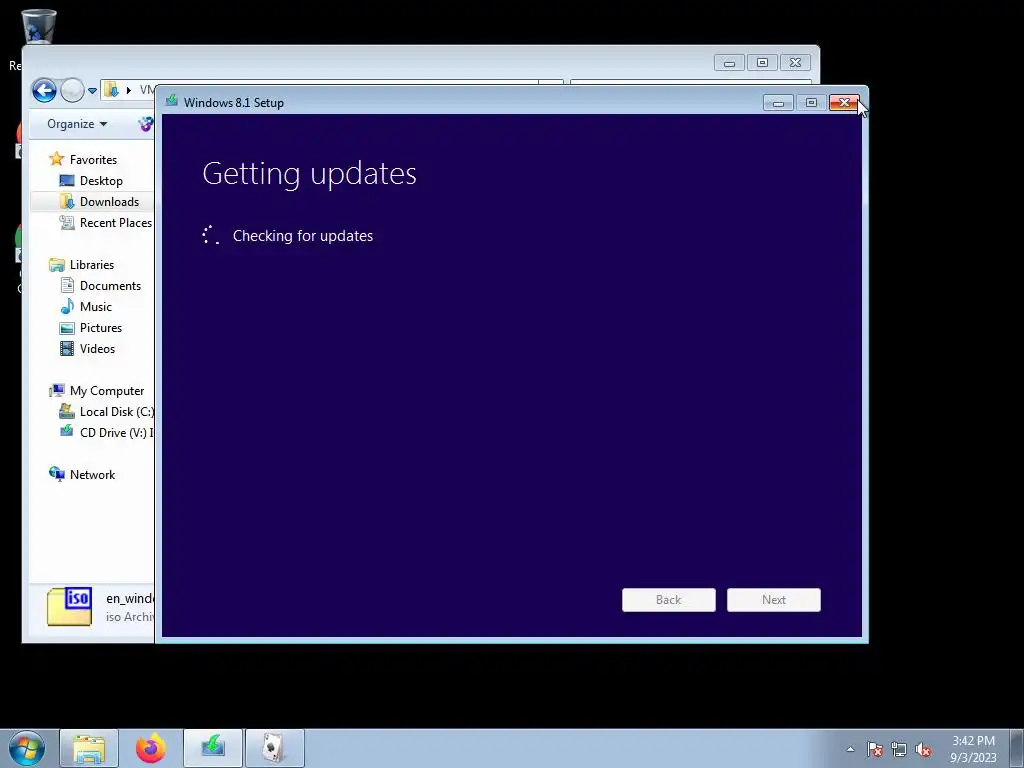The height and width of the screenshot is (768, 1024).
Task: Open the recent pages dropdown in Explorer
Action: [92, 91]
